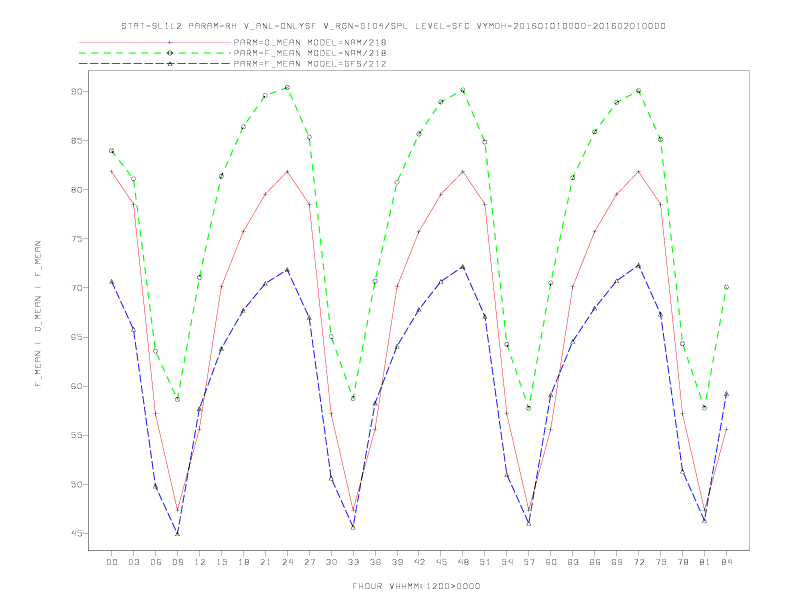Click x-axis tick label 78
Image resolution: width=792 pixels, height=612 pixels.
pyautogui.click(x=682, y=562)
